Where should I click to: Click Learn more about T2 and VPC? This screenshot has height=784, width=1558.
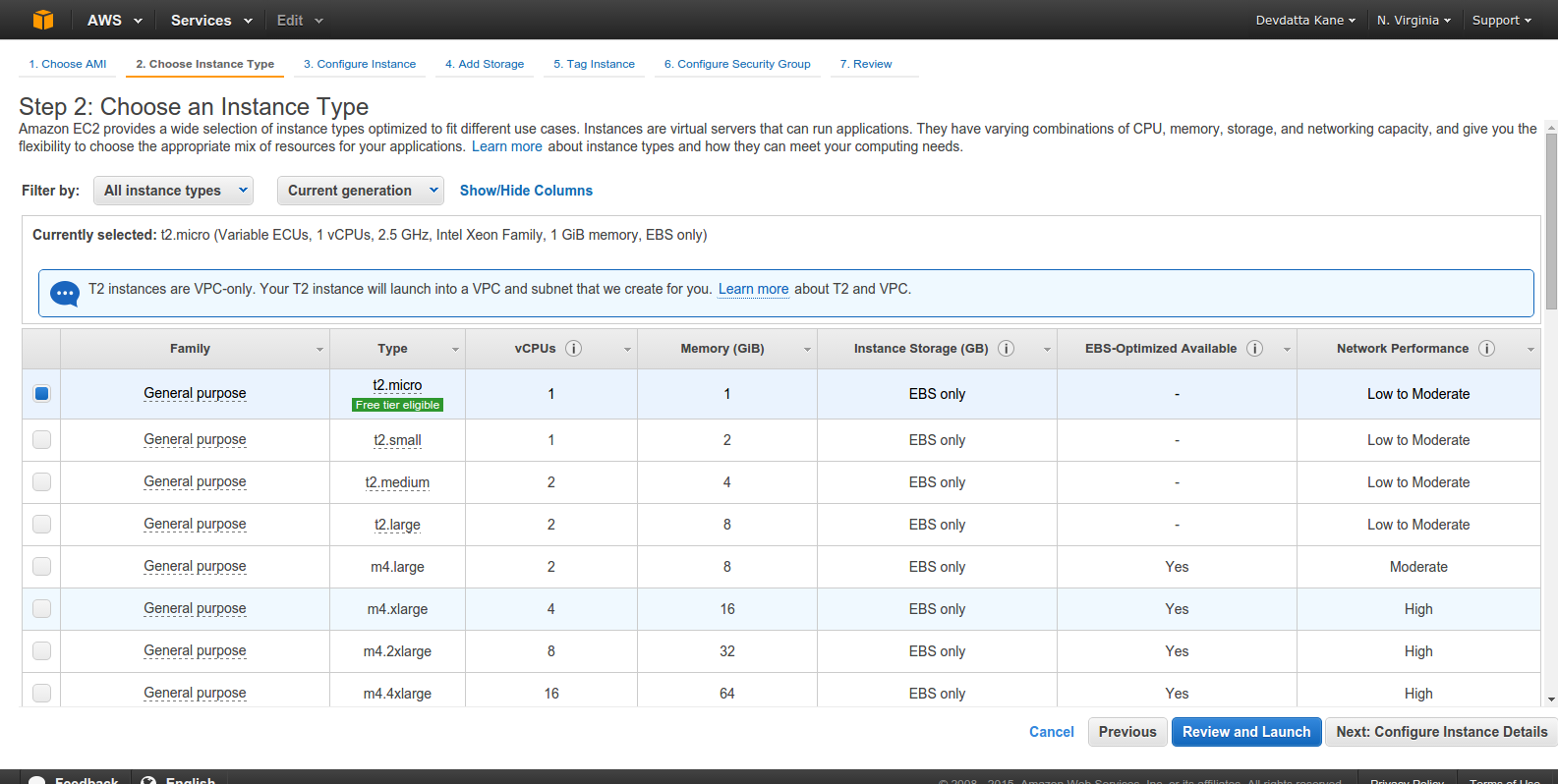pos(753,289)
